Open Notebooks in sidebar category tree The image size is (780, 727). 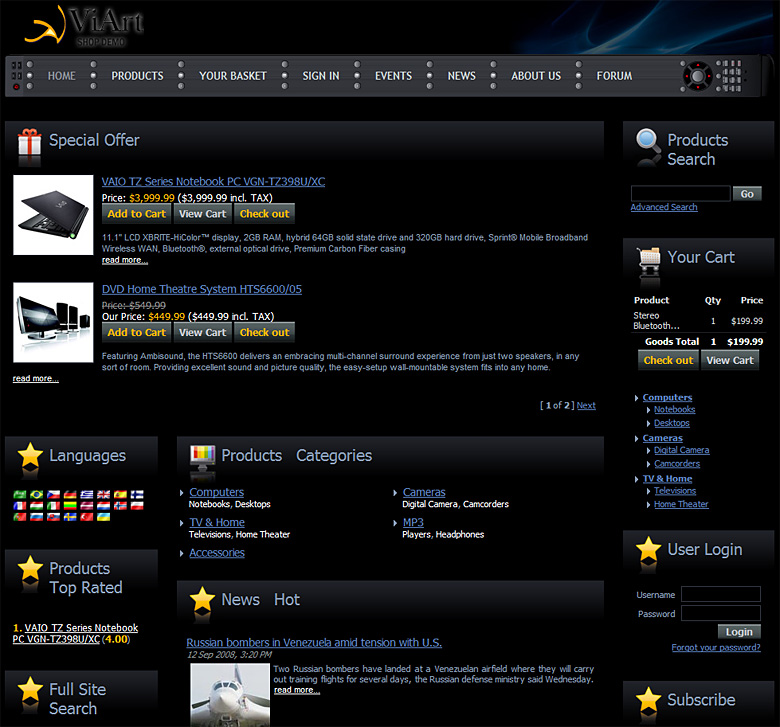pos(674,410)
